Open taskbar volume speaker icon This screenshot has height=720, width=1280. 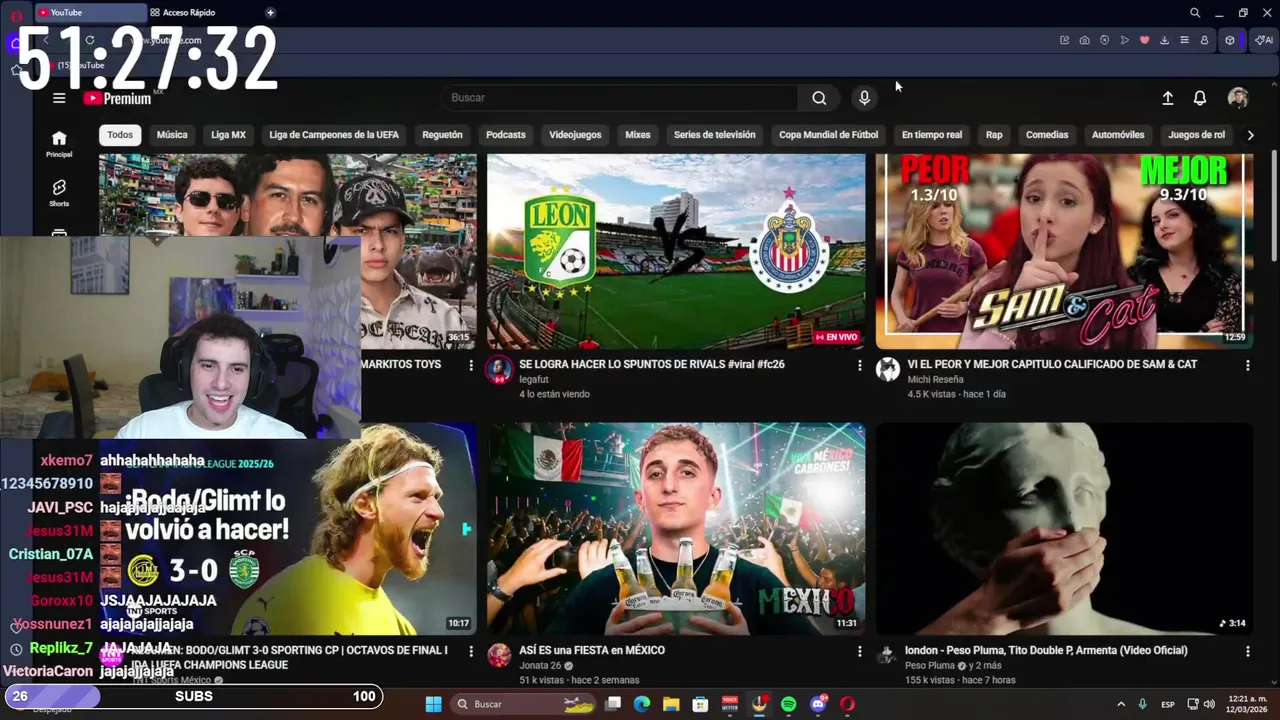point(1210,704)
